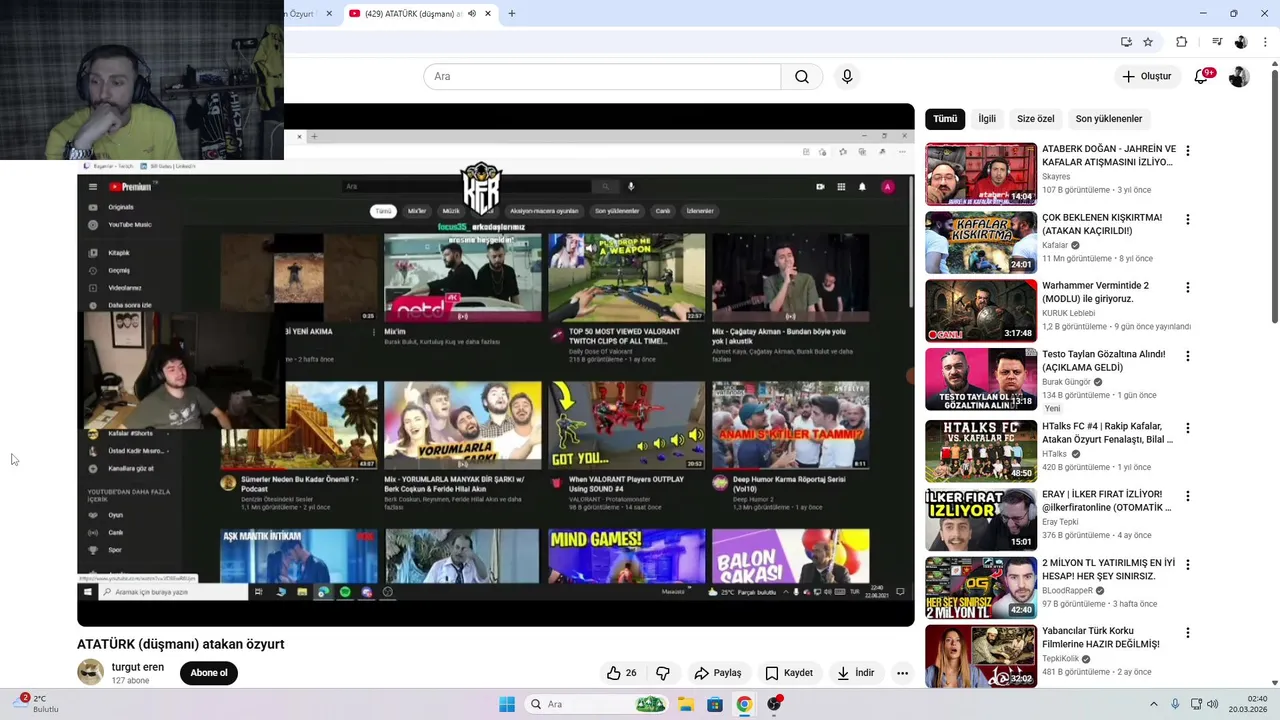The height and width of the screenshot is (720, 1280).
Task: Open the YouTube account avatar menu
Action: (1239, 77)
